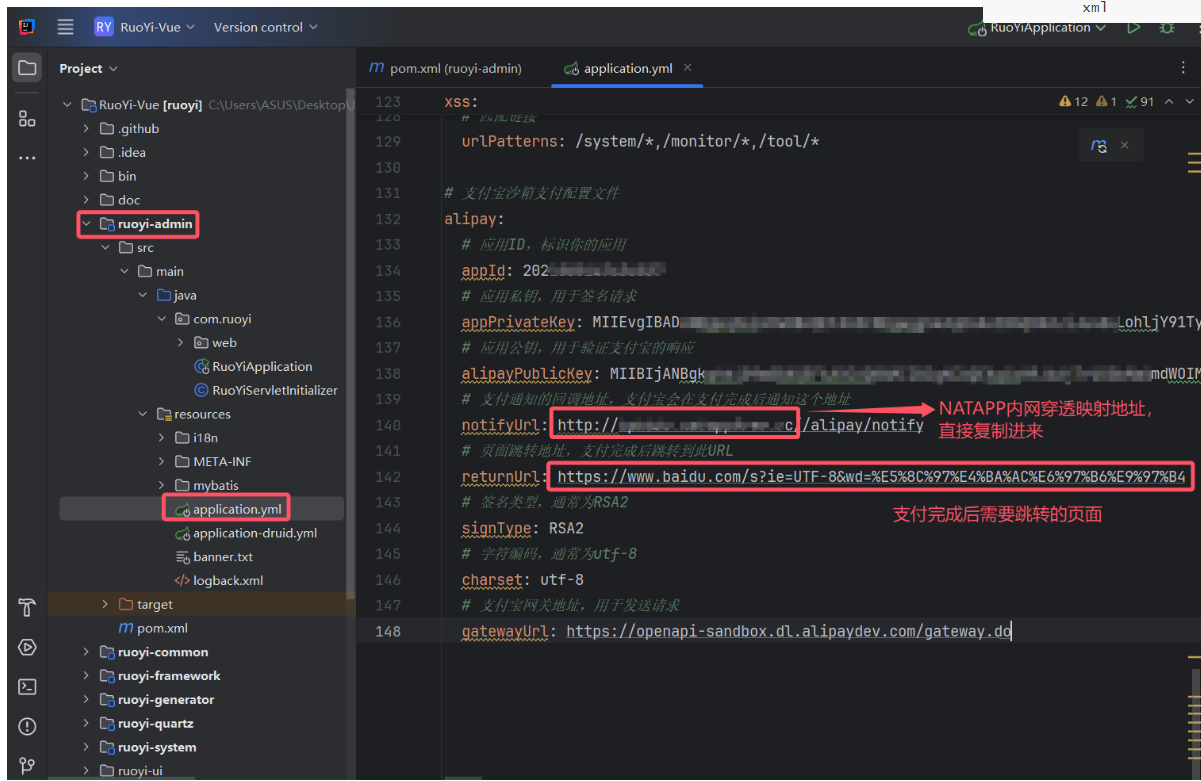Click the 91 typos indicator
This screenshot has height=781, width=1201.
click(x=1140, y=101)
